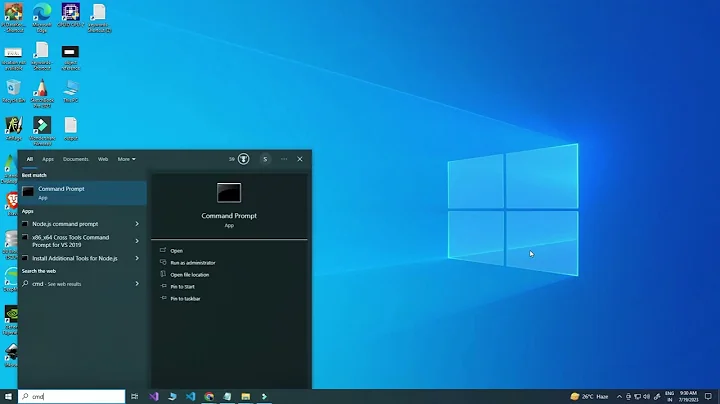Open the S account avatar
The image size is (720, 404).
(x=265, y=159)
